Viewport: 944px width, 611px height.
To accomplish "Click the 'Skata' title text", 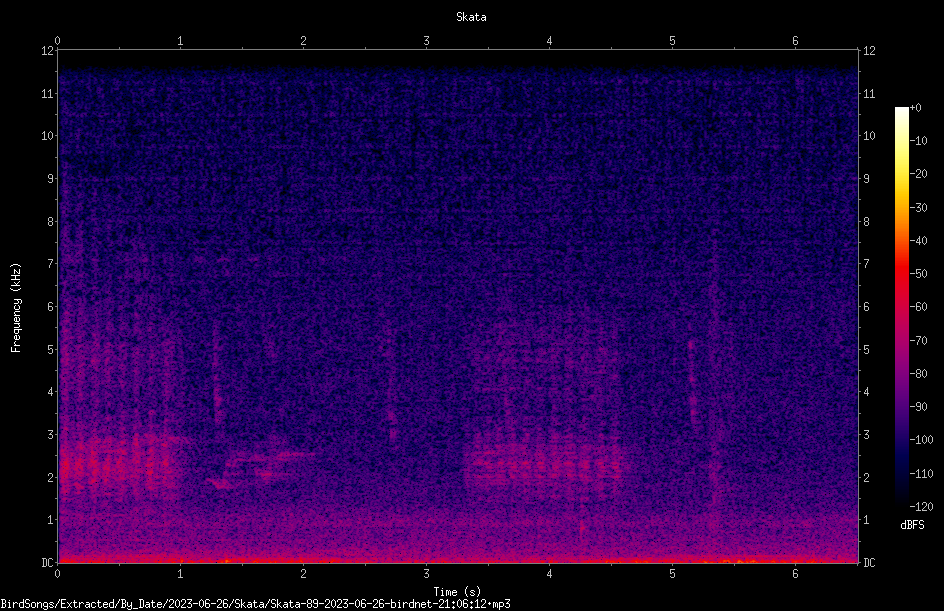I will point(471,17).
